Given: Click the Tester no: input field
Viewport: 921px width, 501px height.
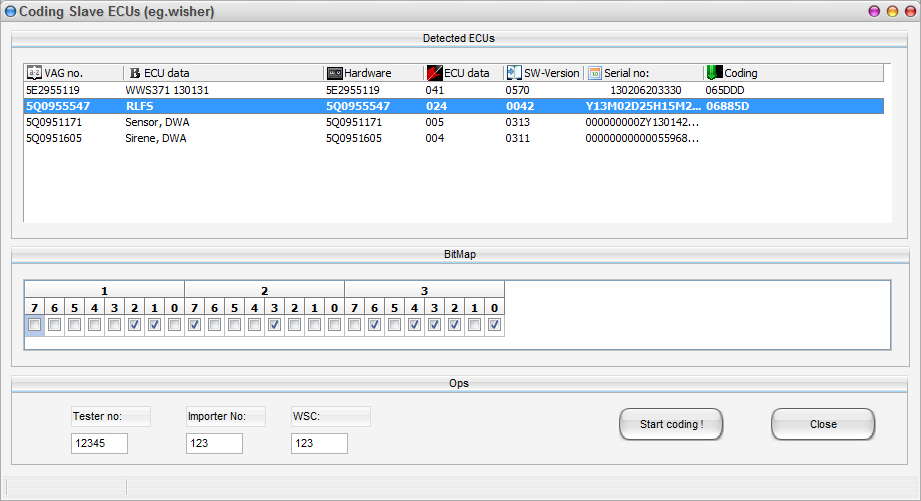Looking at the screenshot, I should click(99, 443).
